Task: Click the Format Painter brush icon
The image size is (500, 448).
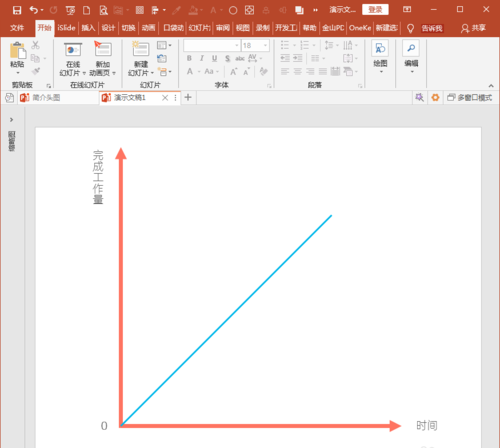Action: 36,71
